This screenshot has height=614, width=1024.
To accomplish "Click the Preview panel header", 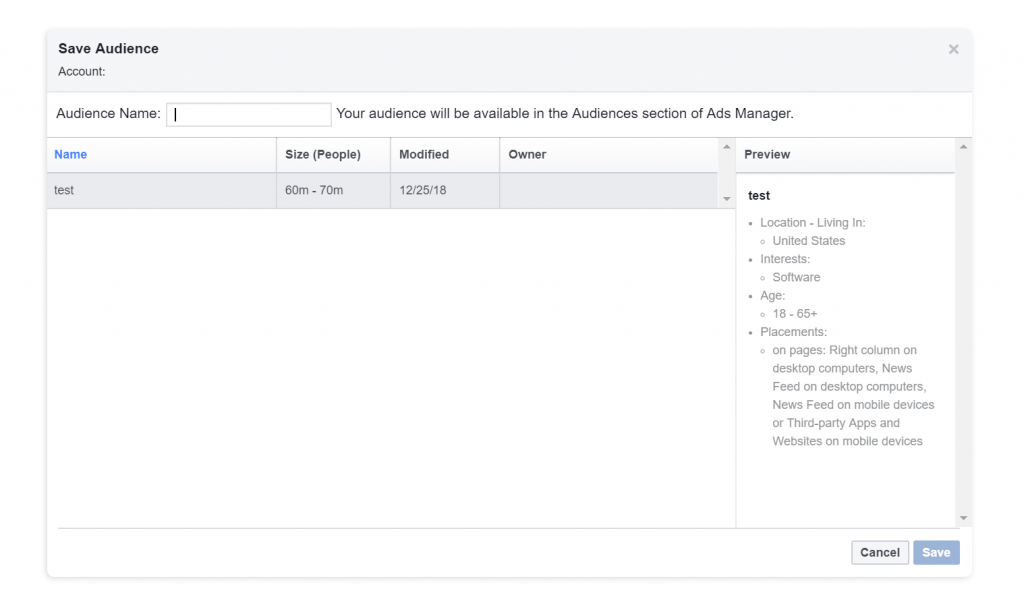I will [767, 155].
